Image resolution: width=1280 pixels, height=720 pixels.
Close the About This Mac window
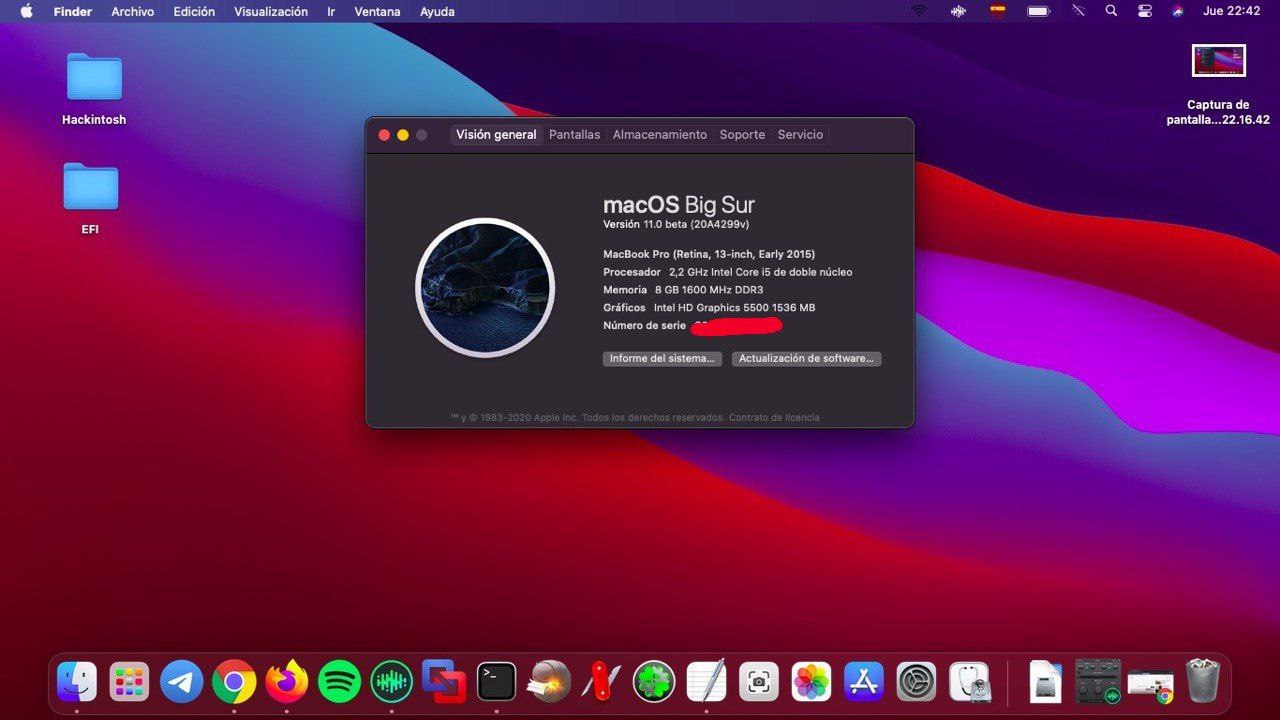(384, 135)
